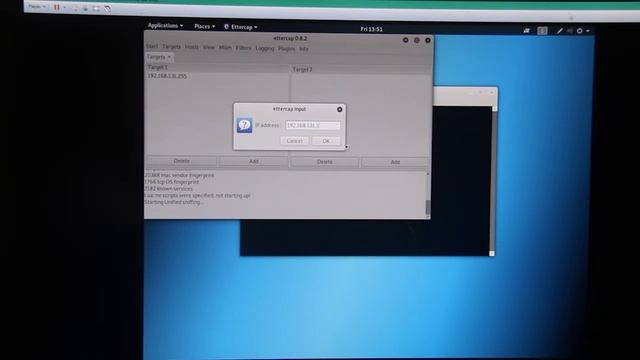Image resolution: width=640 pixels, height=360 pixels.
Task: Expand the system menu arrow in top panel
Action: click(x=588, y=31)
